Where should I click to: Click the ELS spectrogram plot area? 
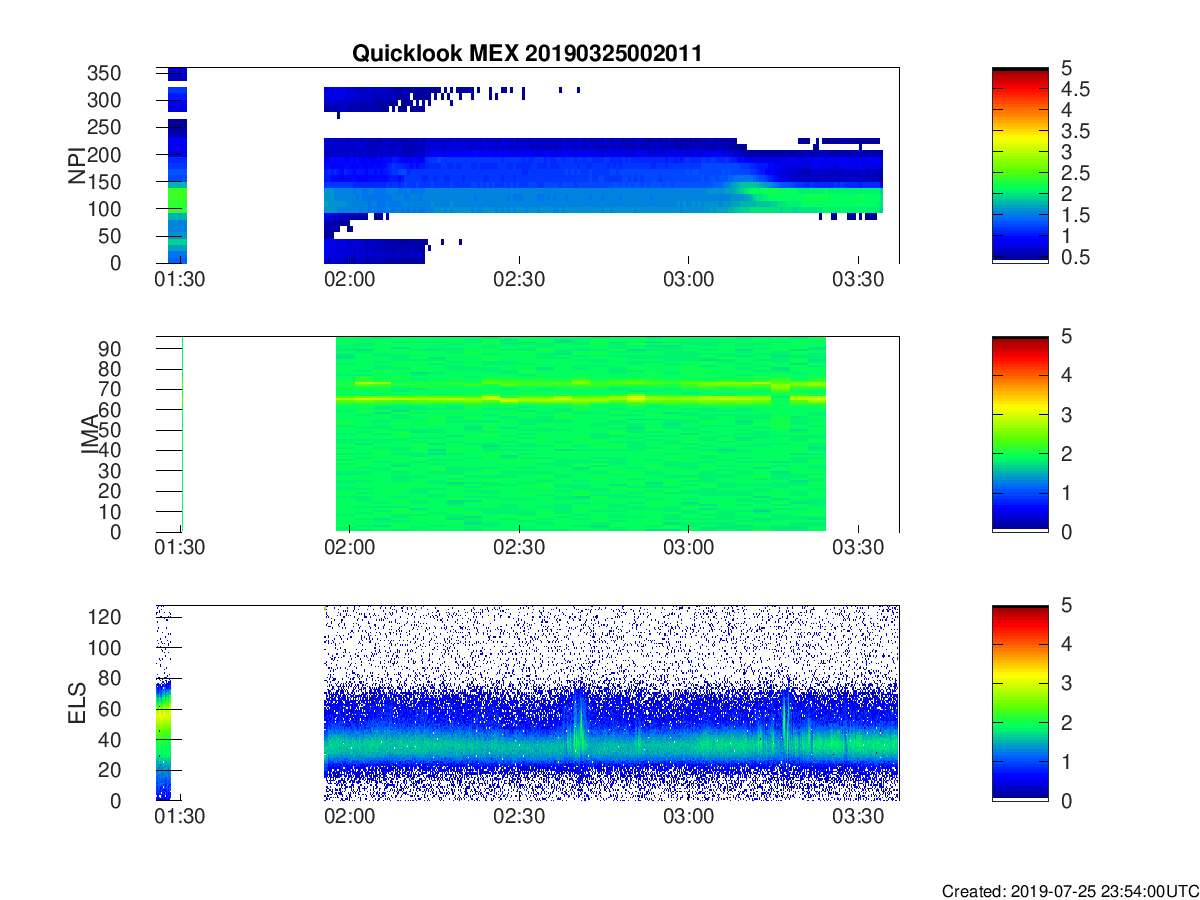[528, 703]
